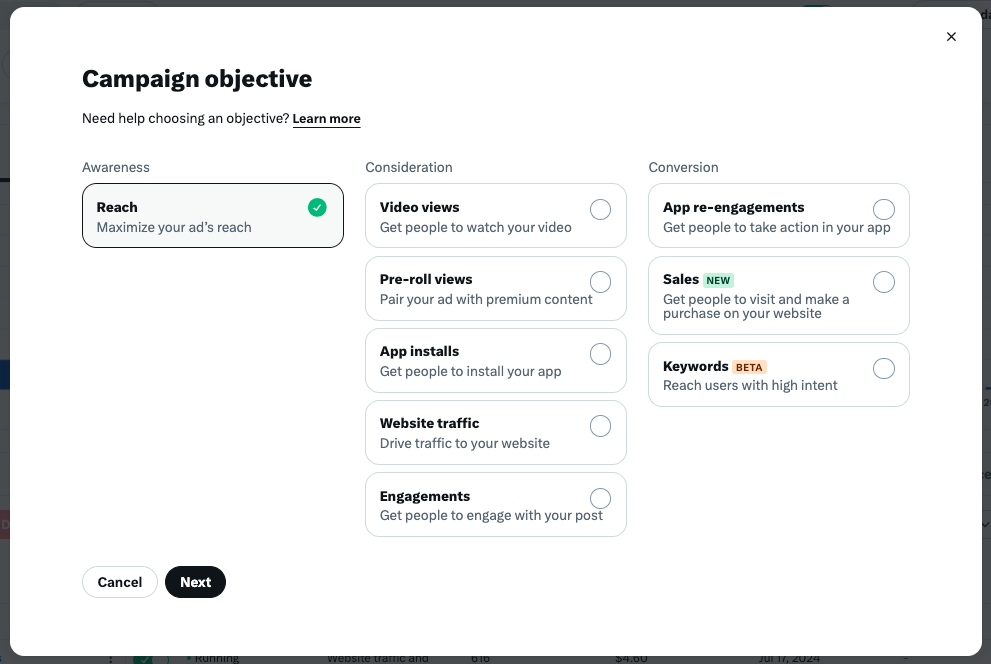Select the Reach objective card
Viewport: 991px width, 664px height.
tap(213, 215)
